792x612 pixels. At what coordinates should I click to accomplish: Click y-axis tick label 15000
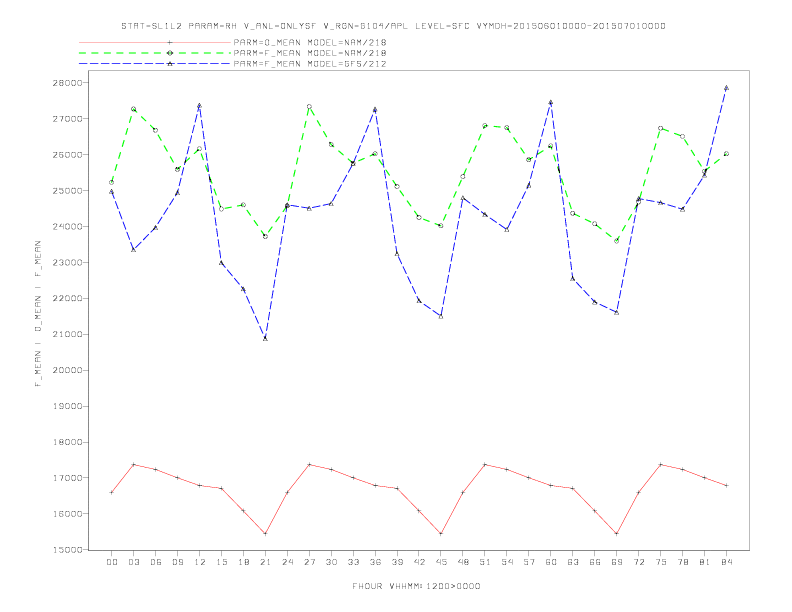[x=68, y=550]
